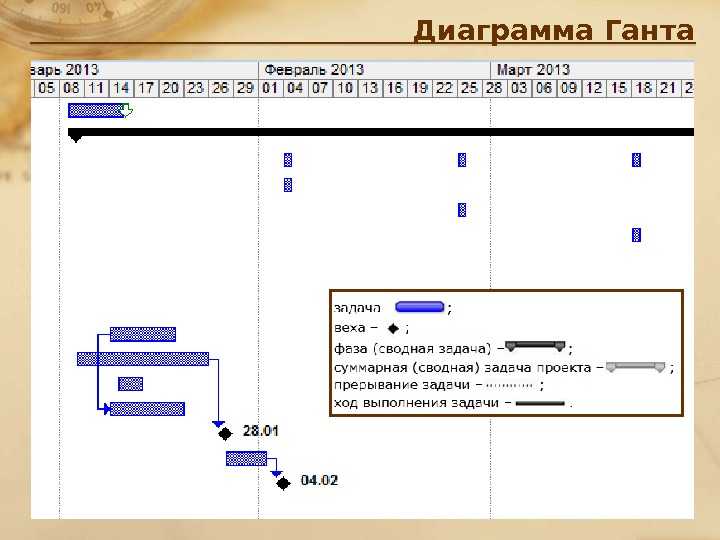The width and height of the screenshot is (720, 540).
Task: Click the 28.01 milestone diamond
Action: [225, 433]
